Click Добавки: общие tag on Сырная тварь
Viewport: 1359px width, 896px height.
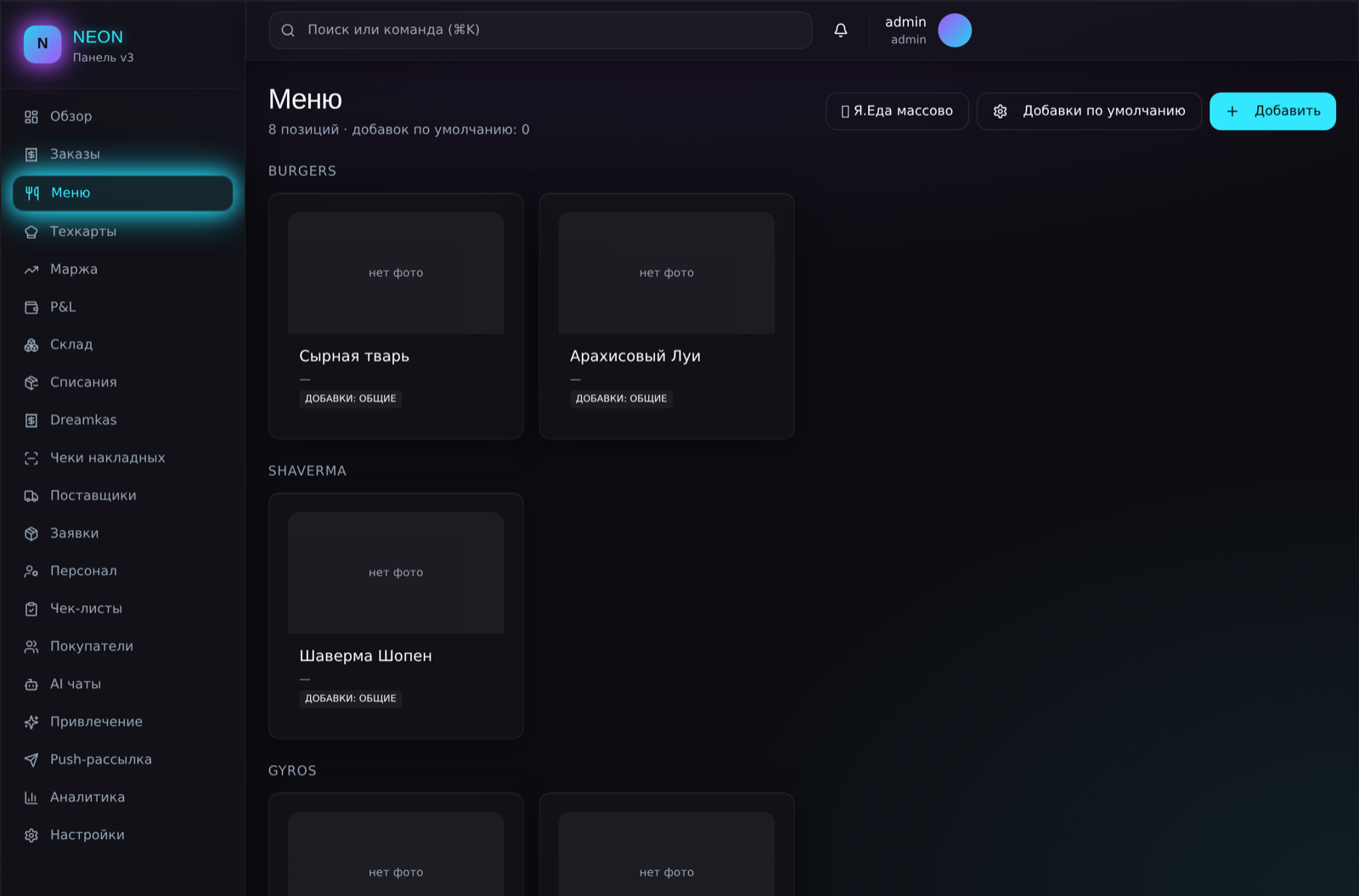point(351,398)
